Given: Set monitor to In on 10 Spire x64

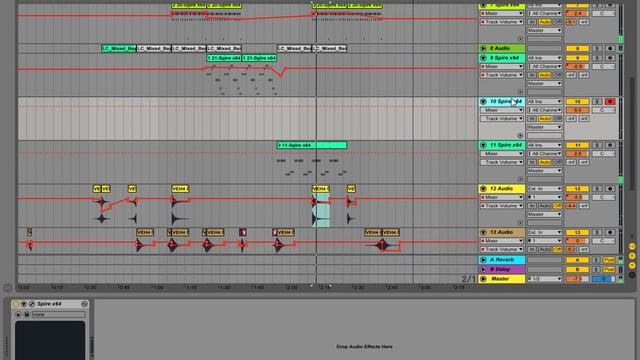Looking at the screenshot, I should coord(531,118).
